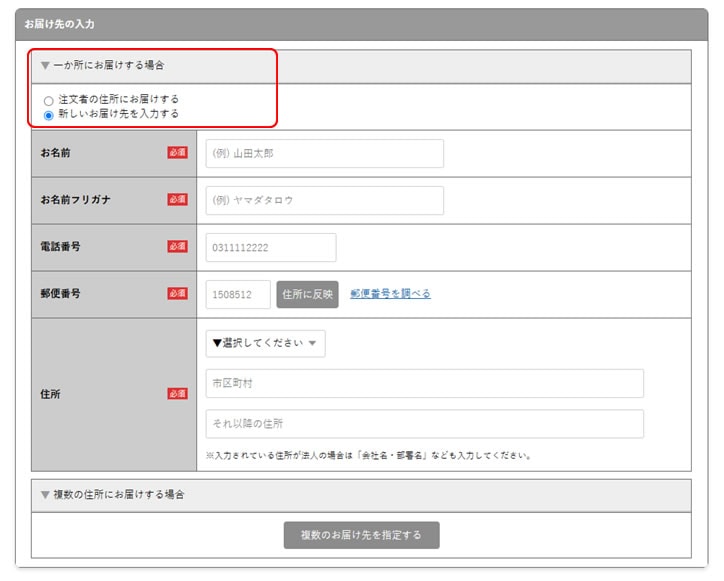The width and height of the screenshot is (724, 581).
Task: Click the 市区町村 address field
Action: click(424, 384)
